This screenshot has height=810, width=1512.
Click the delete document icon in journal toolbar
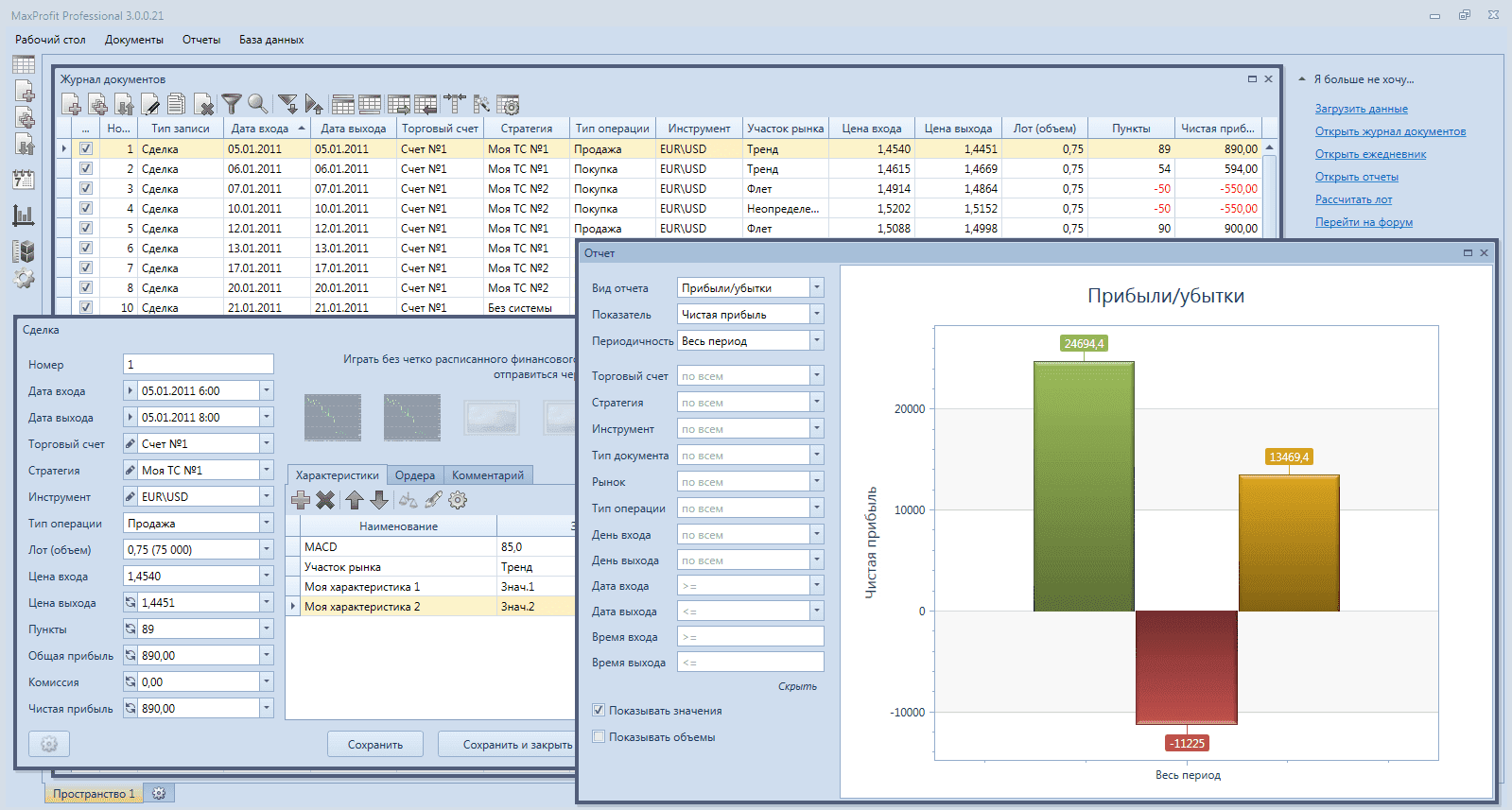click(203, 104)
